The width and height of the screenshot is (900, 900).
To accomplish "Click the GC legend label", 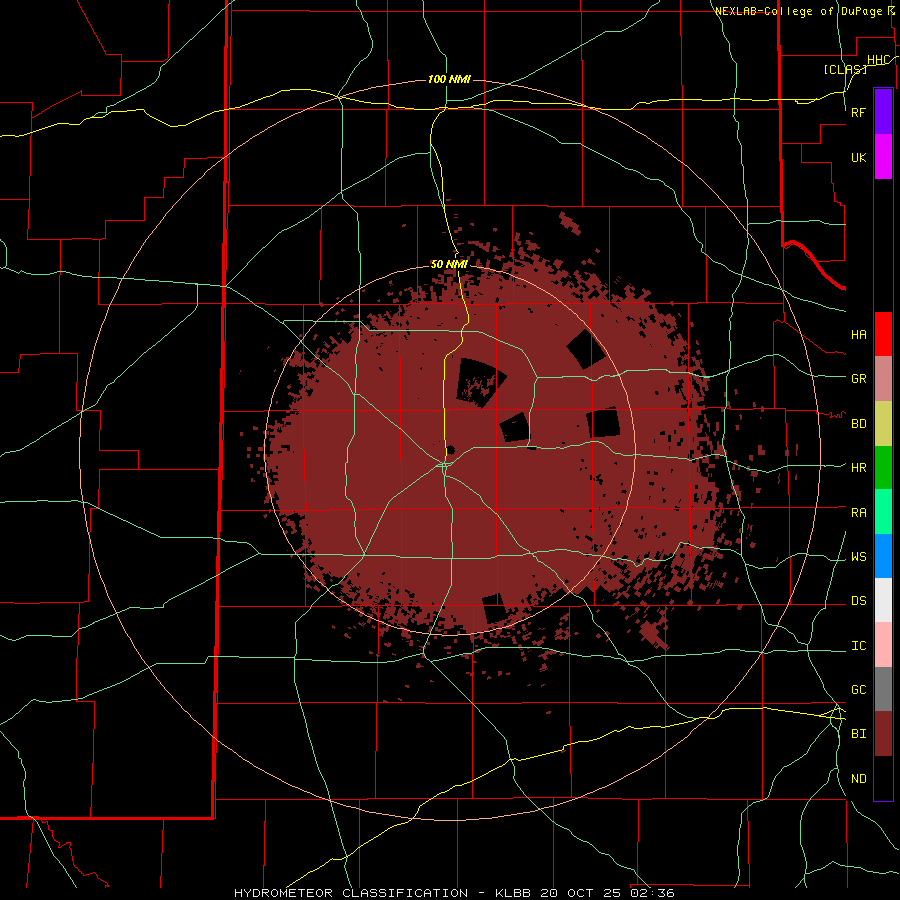I will [859, 690].
